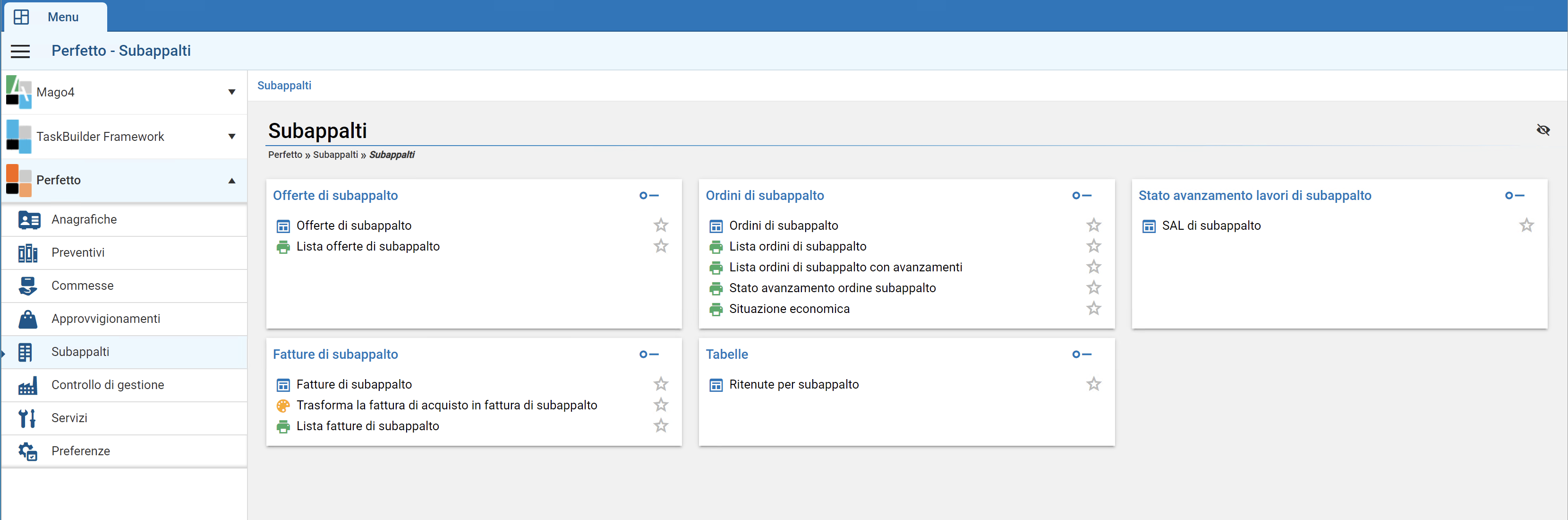This screenshot has width=1568, height=520.
Task: Toggle the hide-tiles crossed eye icon
Action: click(x=1543, y=130)
